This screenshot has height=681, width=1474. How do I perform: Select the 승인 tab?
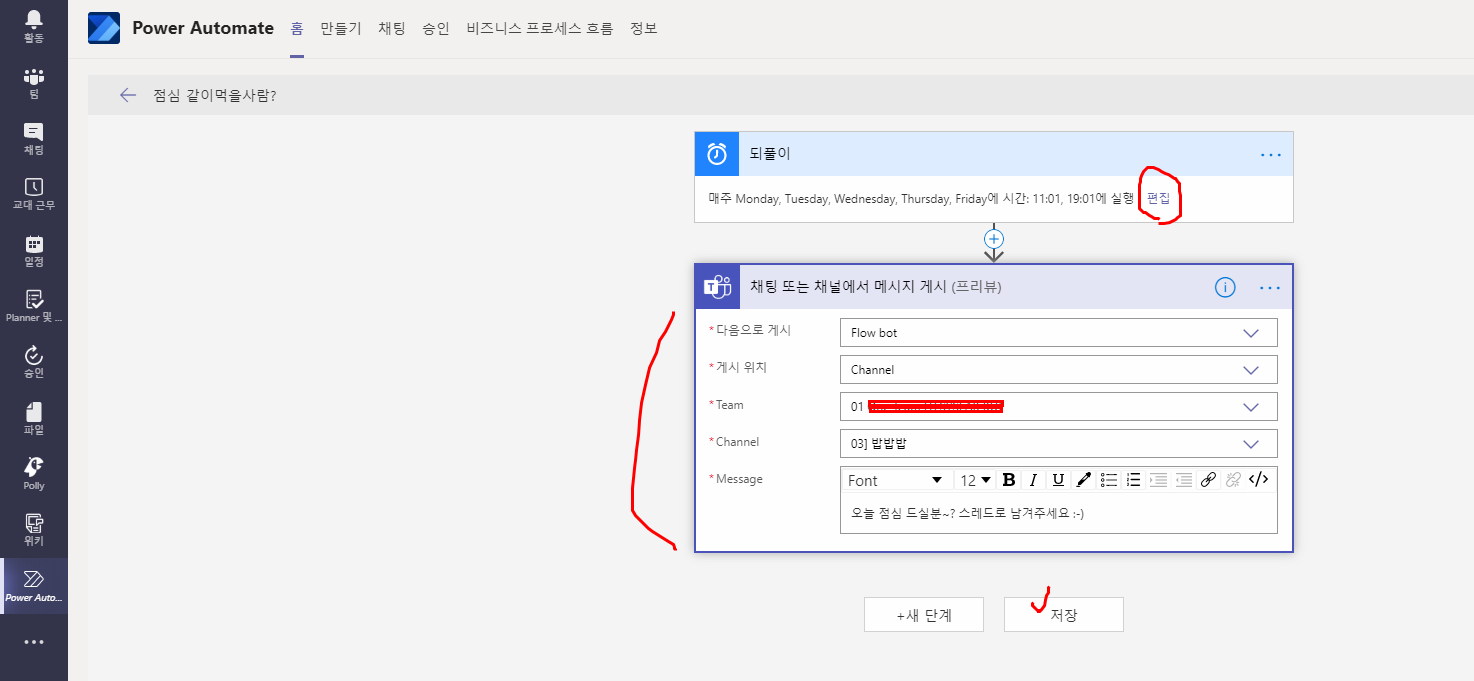pyautogui.click(x=436, y=28)
